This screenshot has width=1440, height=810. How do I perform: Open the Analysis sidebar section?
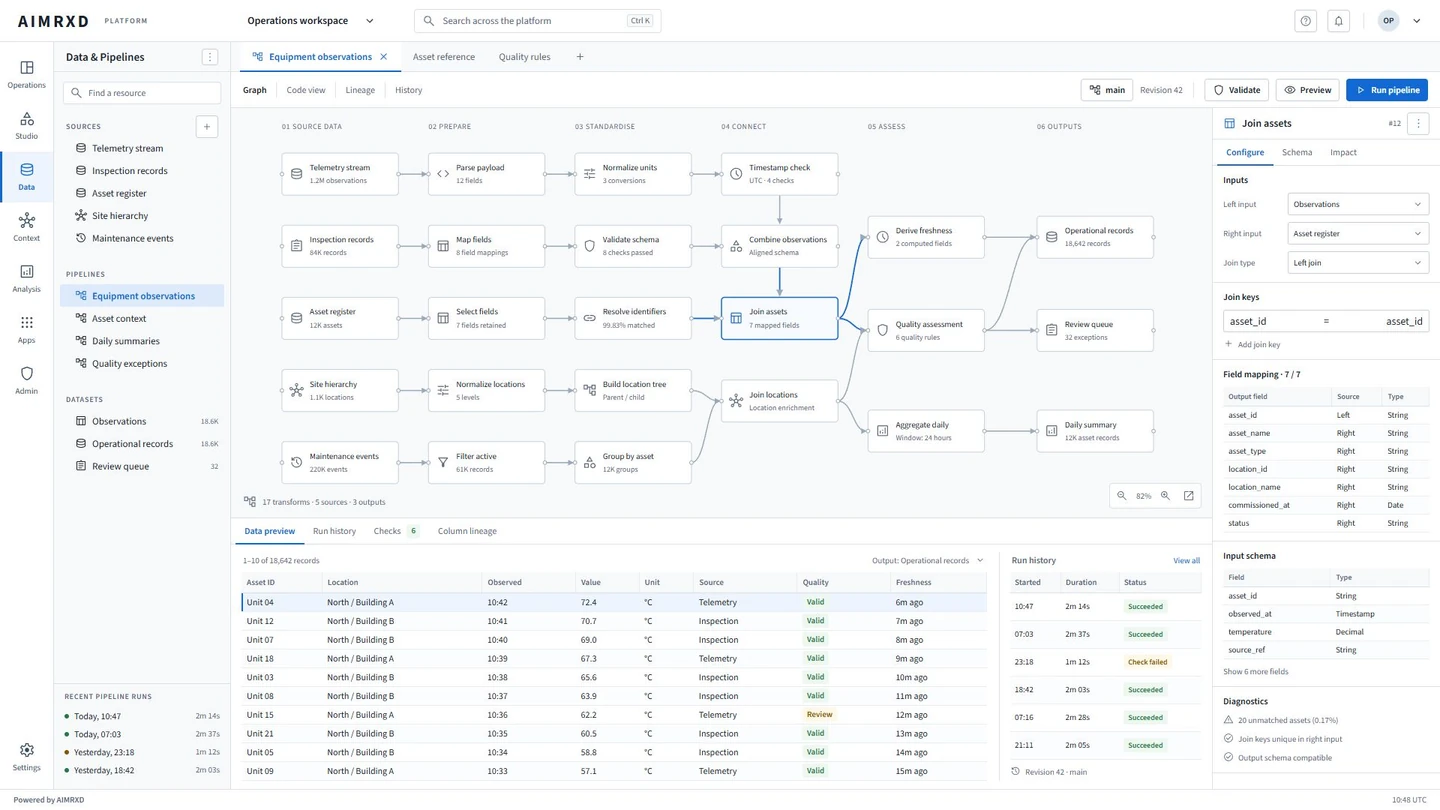[26, 278]
